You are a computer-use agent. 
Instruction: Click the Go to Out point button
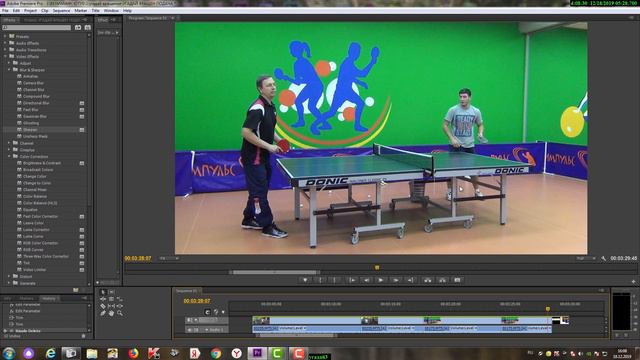coord(411,280)
